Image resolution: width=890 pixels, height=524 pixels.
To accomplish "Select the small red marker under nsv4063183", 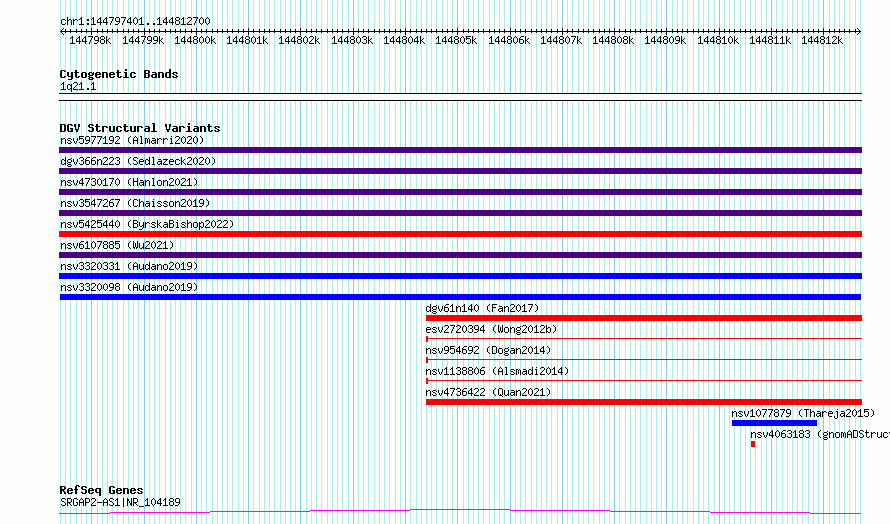I will point(753,444).
